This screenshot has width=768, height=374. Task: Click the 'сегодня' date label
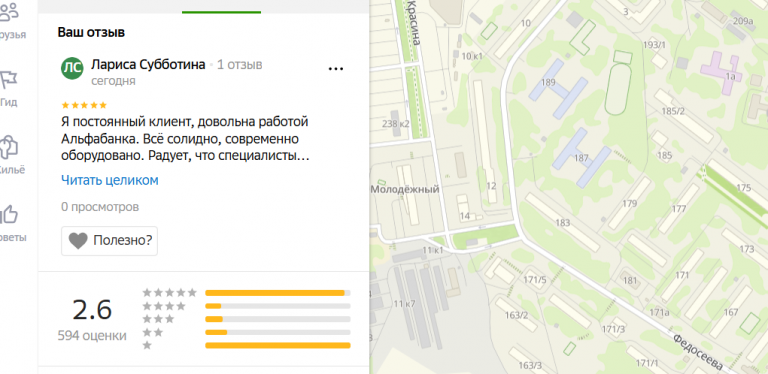tap(113, 81)
